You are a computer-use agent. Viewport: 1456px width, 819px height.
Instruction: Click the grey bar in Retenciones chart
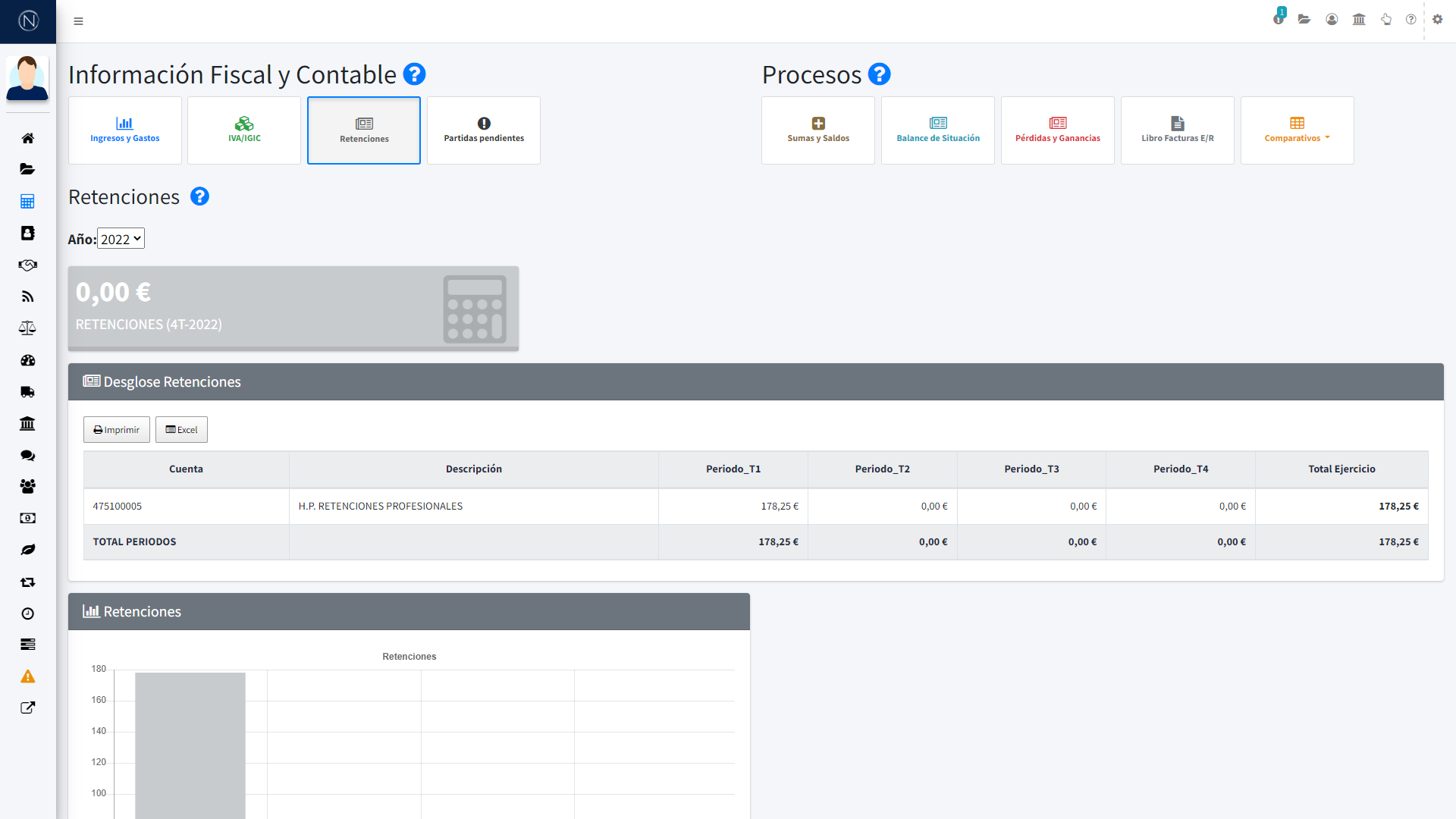pos(190,743)
